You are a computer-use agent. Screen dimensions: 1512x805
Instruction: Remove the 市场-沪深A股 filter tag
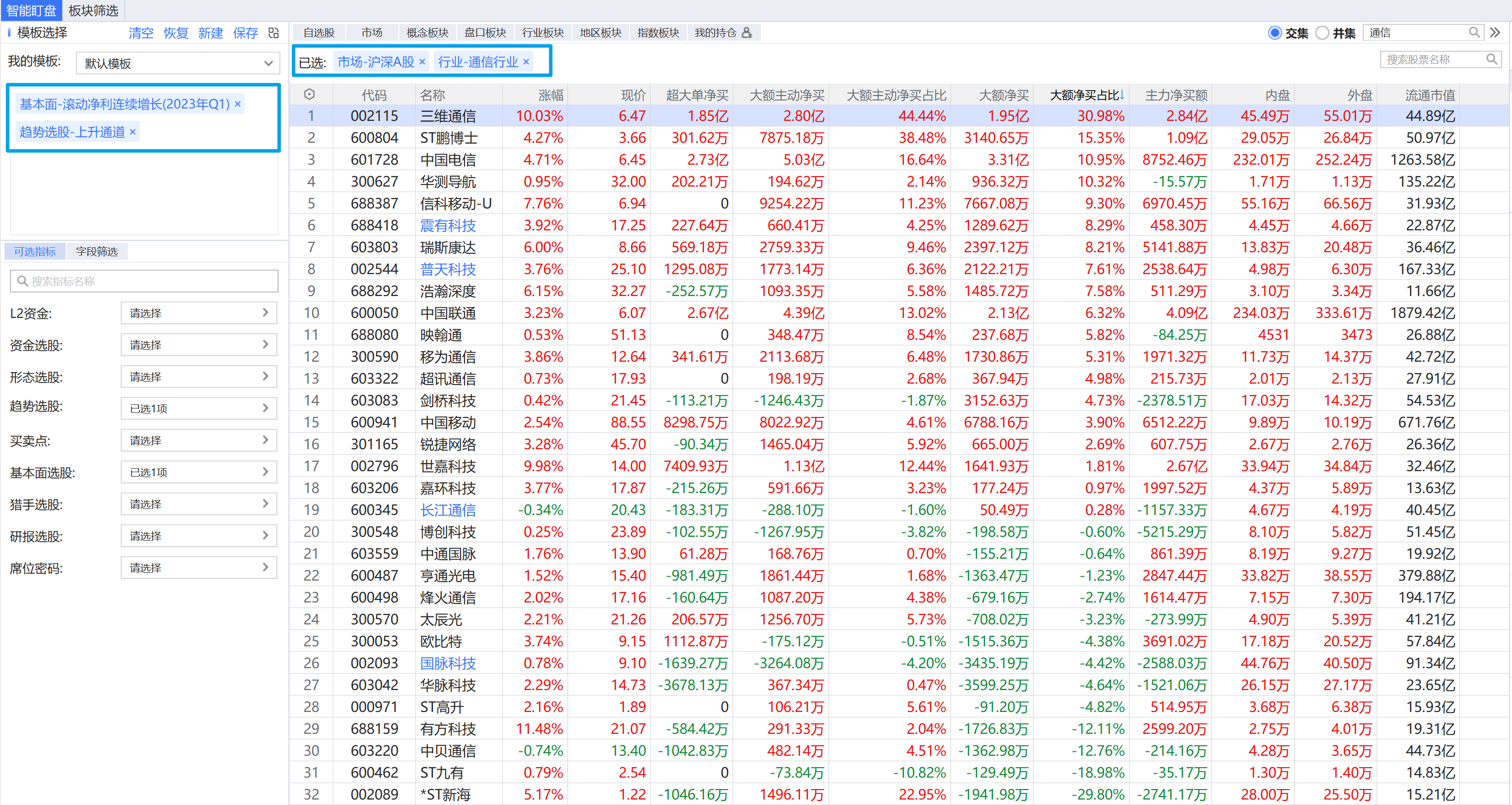pos(422,62)
